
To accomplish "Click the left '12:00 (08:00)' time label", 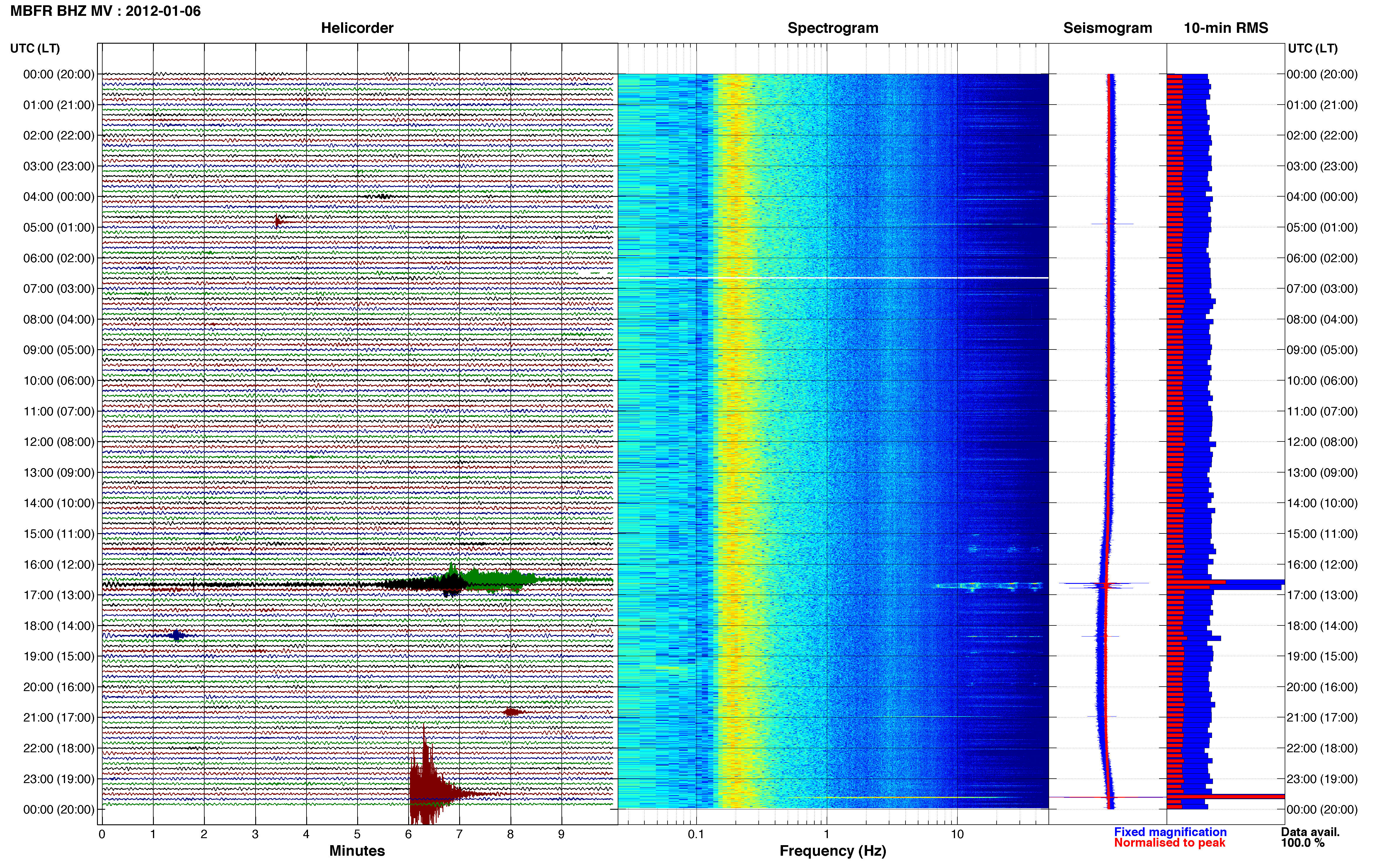I will tap(59, 442).
